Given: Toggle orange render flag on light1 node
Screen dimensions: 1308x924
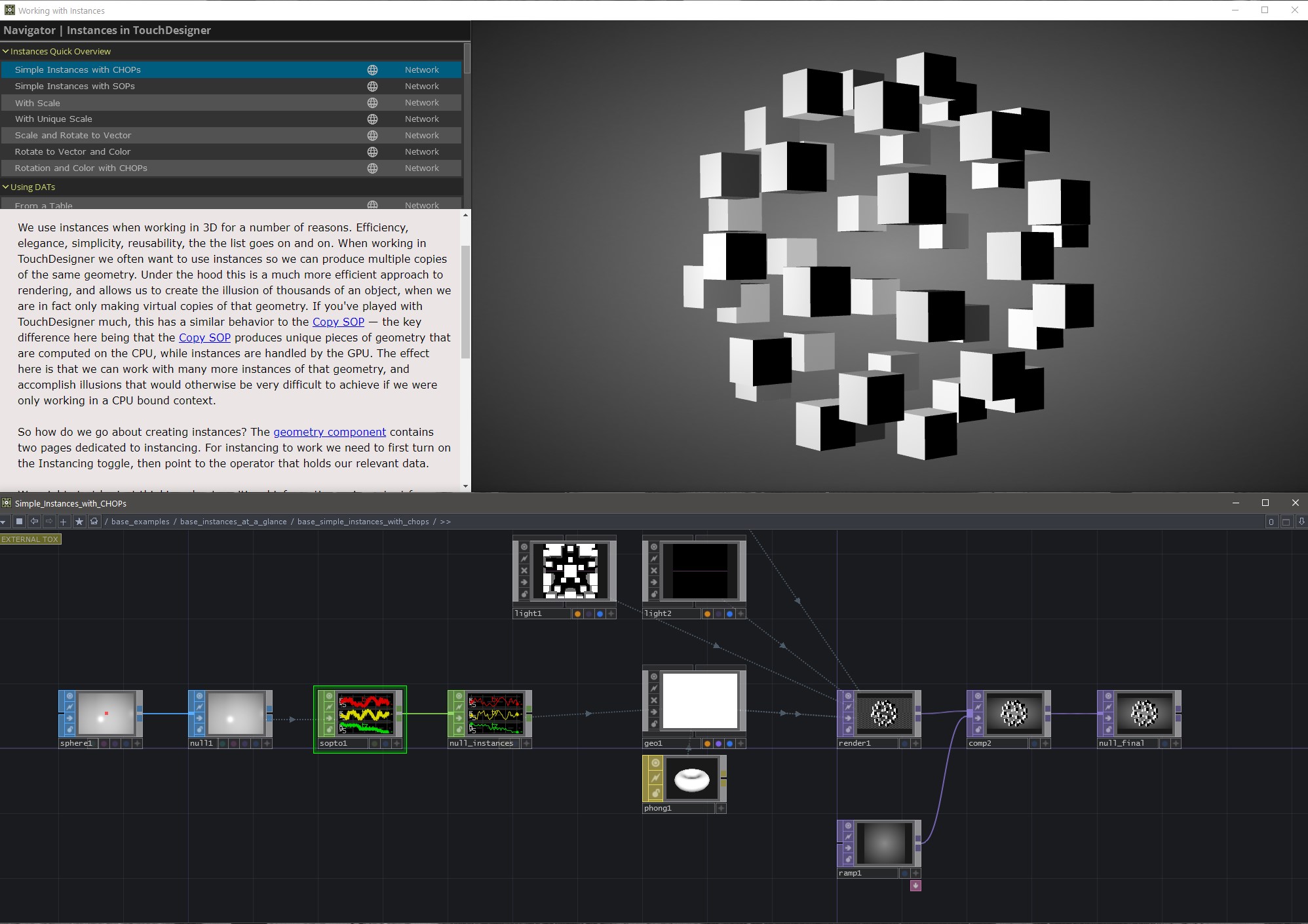Looking at the screenshot, I should coord(577,614).
